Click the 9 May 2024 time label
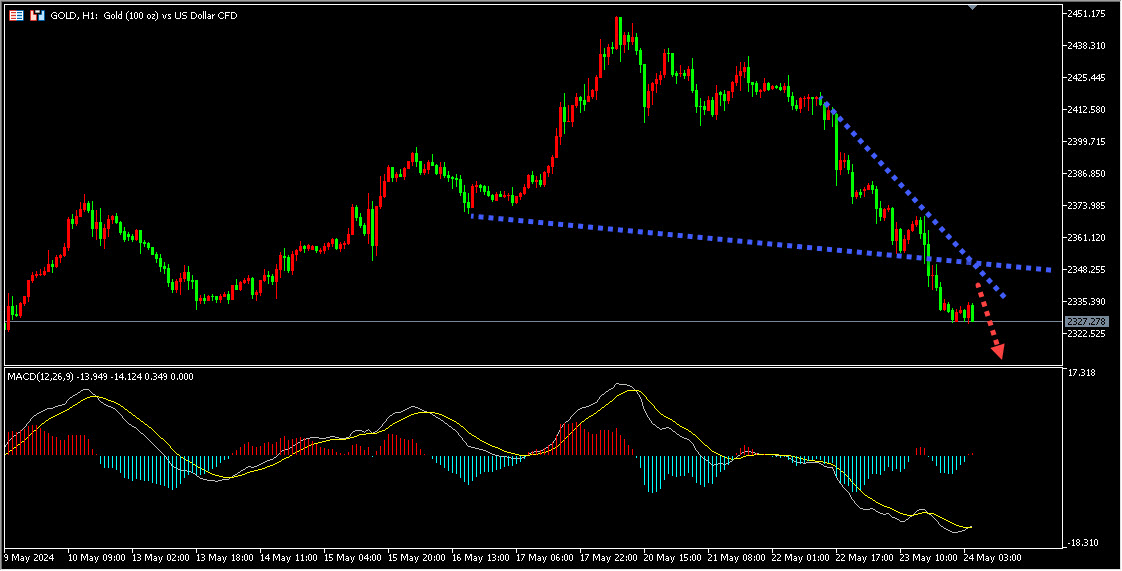 [29, 557]
